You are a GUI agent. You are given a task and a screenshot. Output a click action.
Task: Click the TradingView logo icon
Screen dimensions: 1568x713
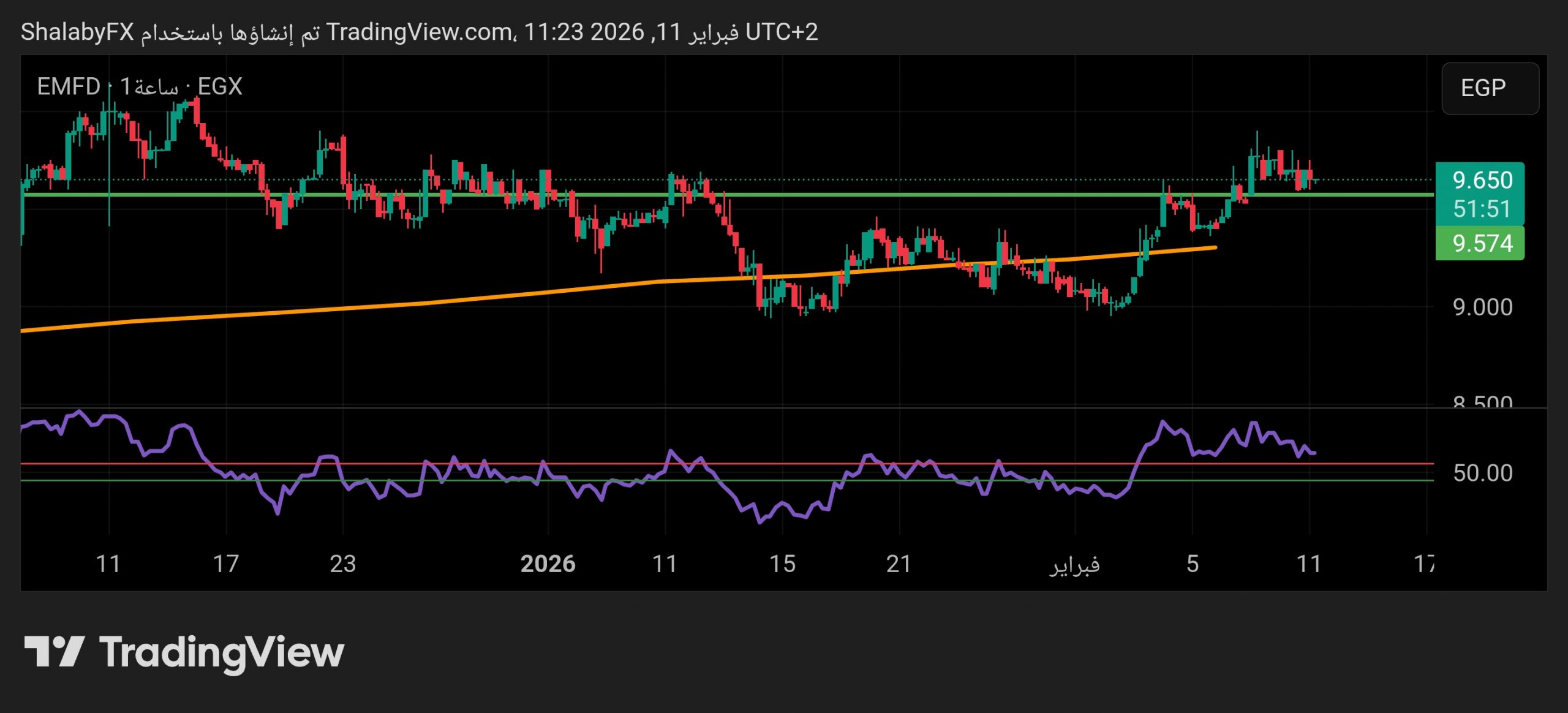click(54, 651)
